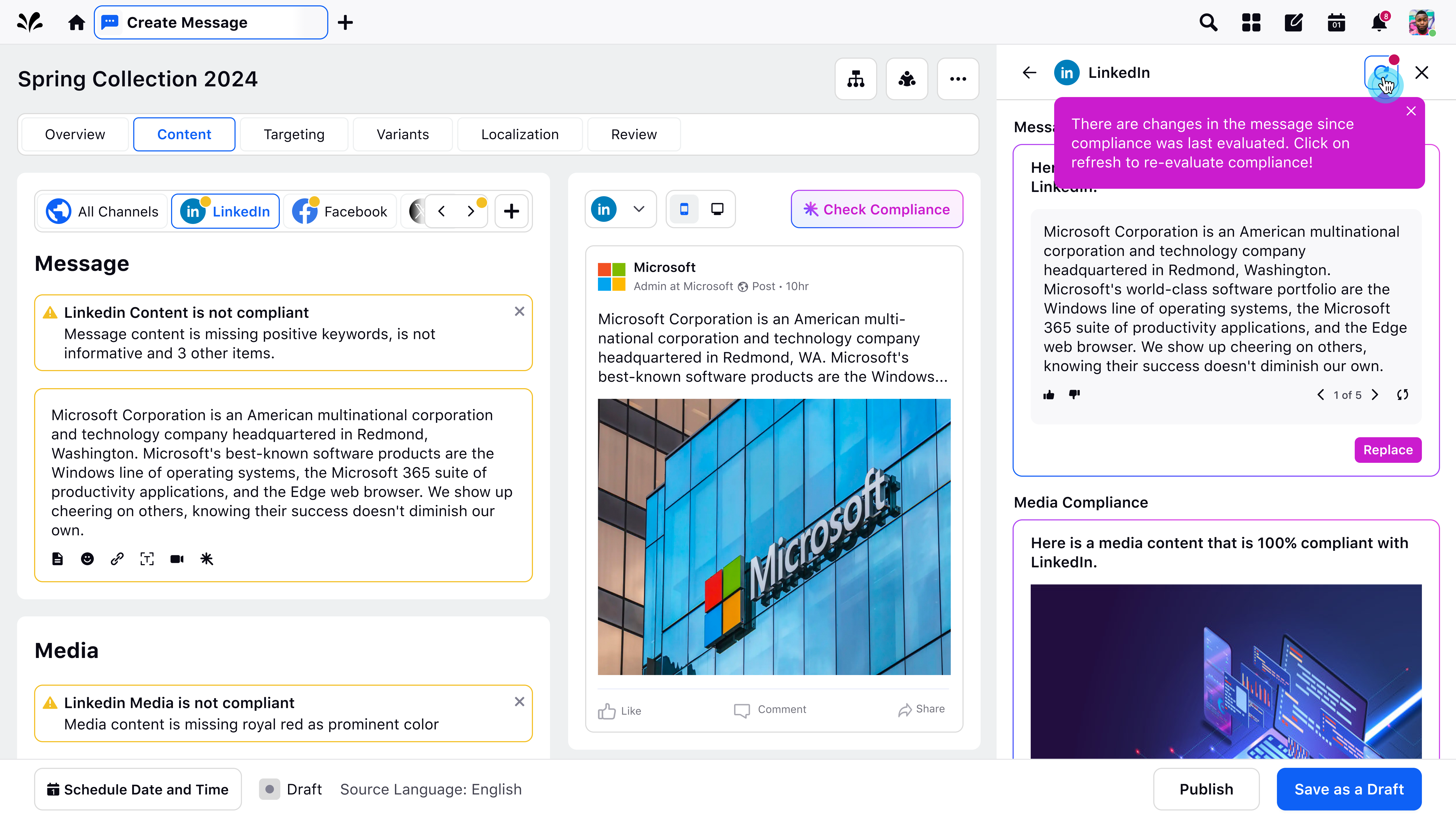The image size is (1456, 819).
Task: Expand the LinkedIn preview channel dropdown
Action: pyautogui.click(x=639, y=209)
